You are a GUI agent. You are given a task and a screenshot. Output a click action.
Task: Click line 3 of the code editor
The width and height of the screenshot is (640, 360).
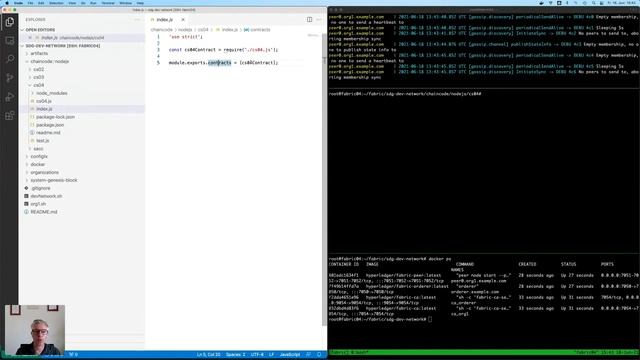(223, 50)
